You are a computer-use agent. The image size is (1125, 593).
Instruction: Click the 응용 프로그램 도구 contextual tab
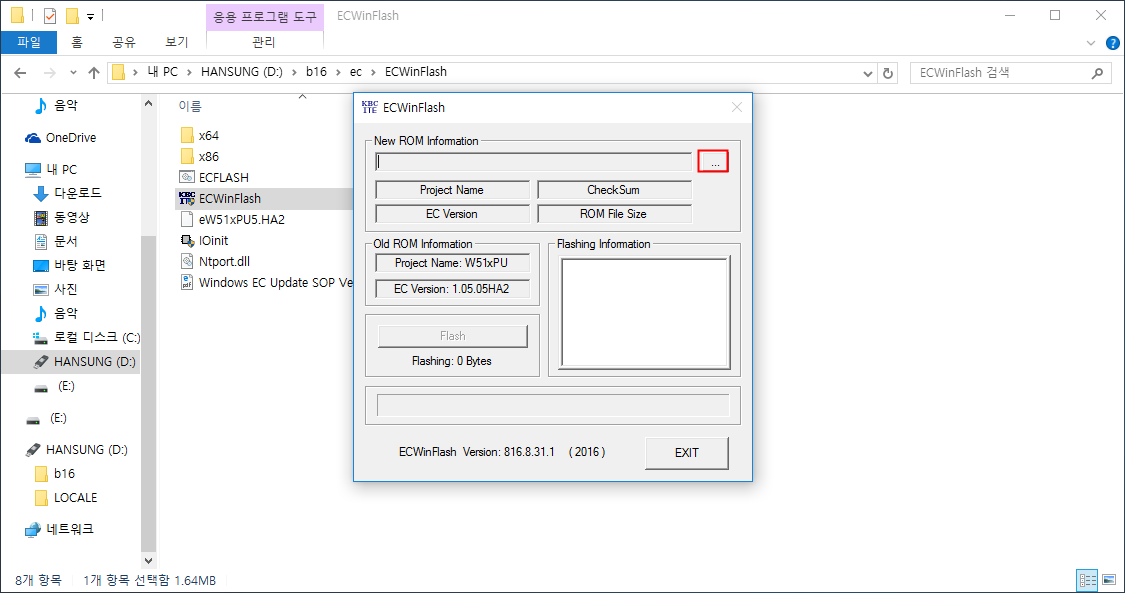[x=264, y=16]
